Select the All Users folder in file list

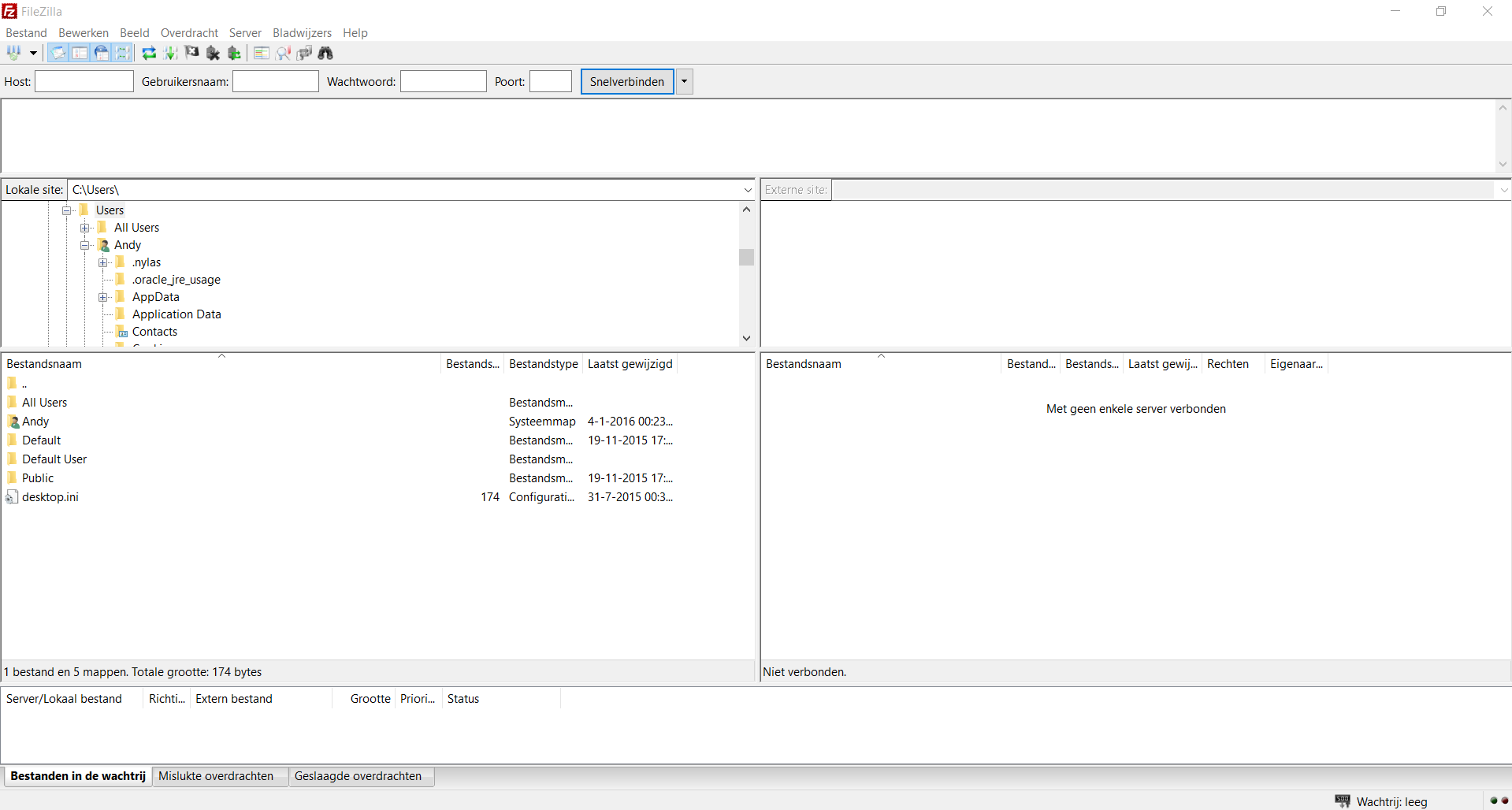click(45, 403)
